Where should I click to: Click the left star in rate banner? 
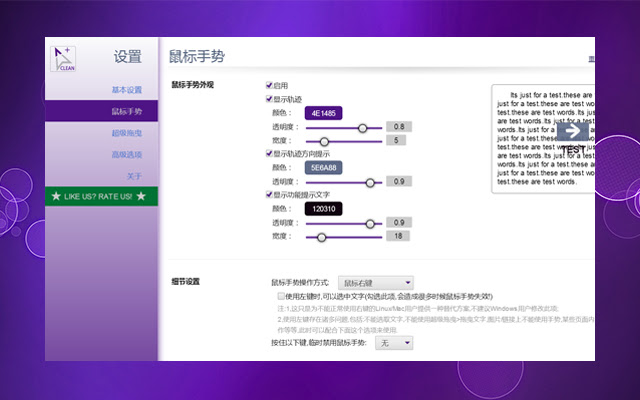[x=55, y=195]
